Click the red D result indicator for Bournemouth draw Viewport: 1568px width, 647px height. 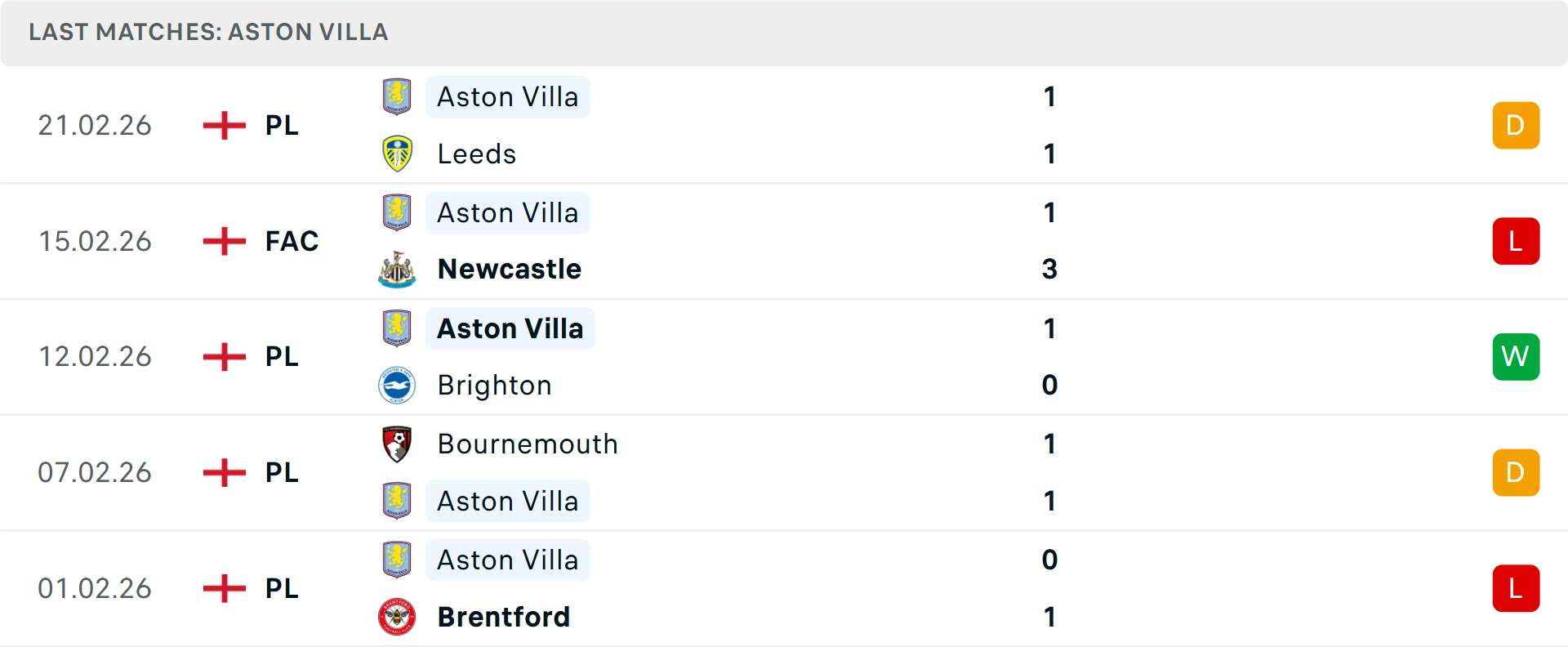[1516, 472]
